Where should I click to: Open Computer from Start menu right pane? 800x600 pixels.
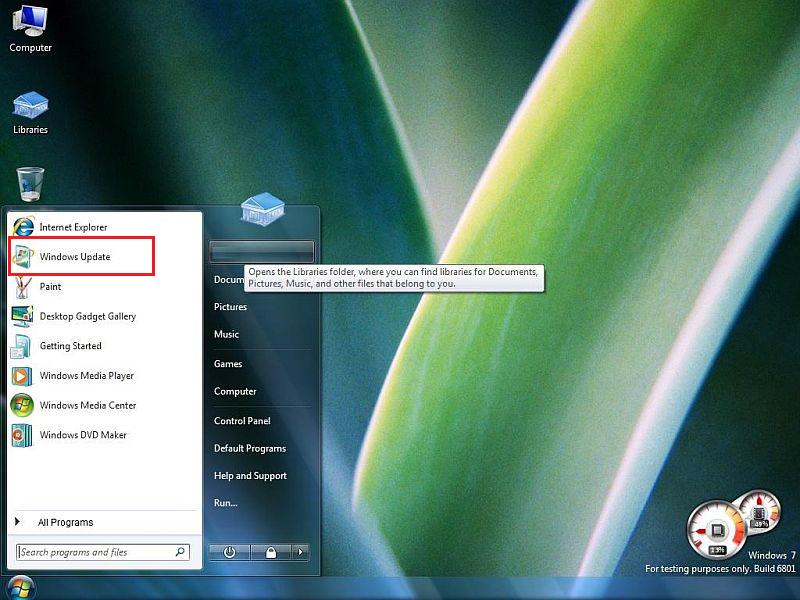point(235,391)
